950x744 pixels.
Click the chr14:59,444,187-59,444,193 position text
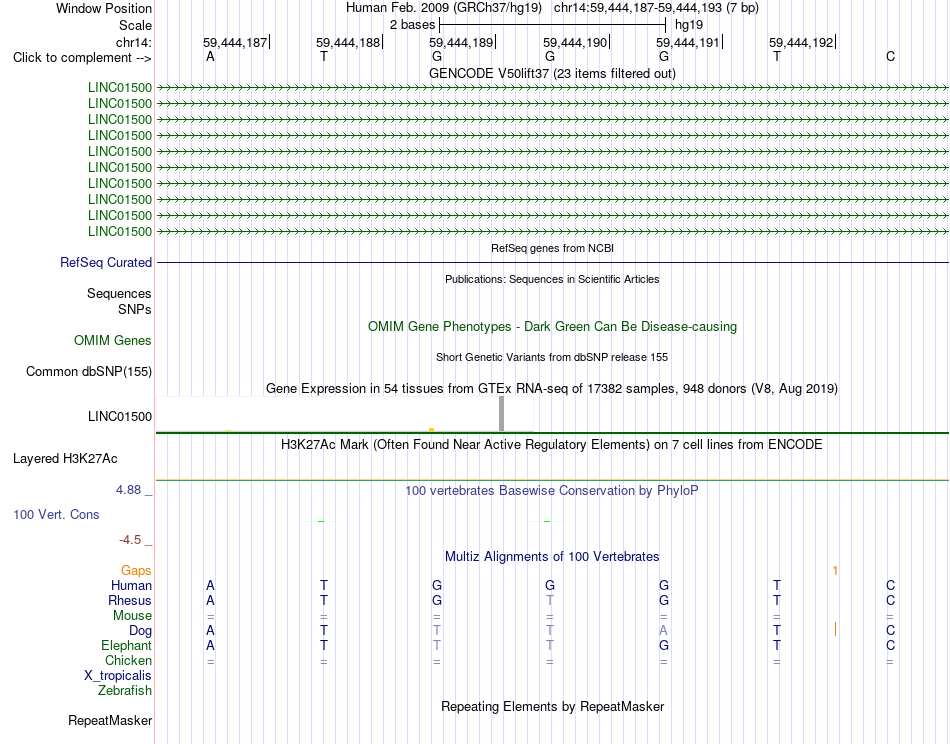tap(656, 8)
